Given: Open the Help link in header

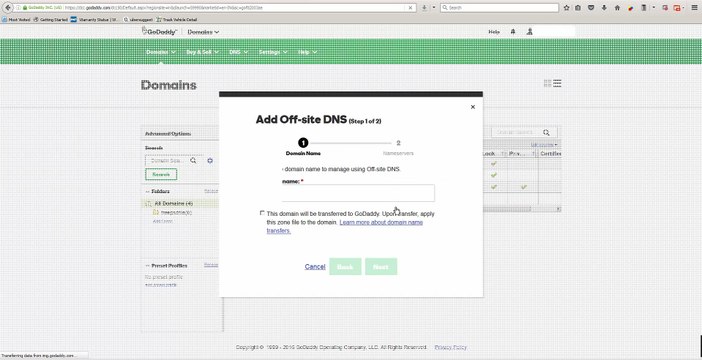Looking at the screenshot, I should 494,32.
